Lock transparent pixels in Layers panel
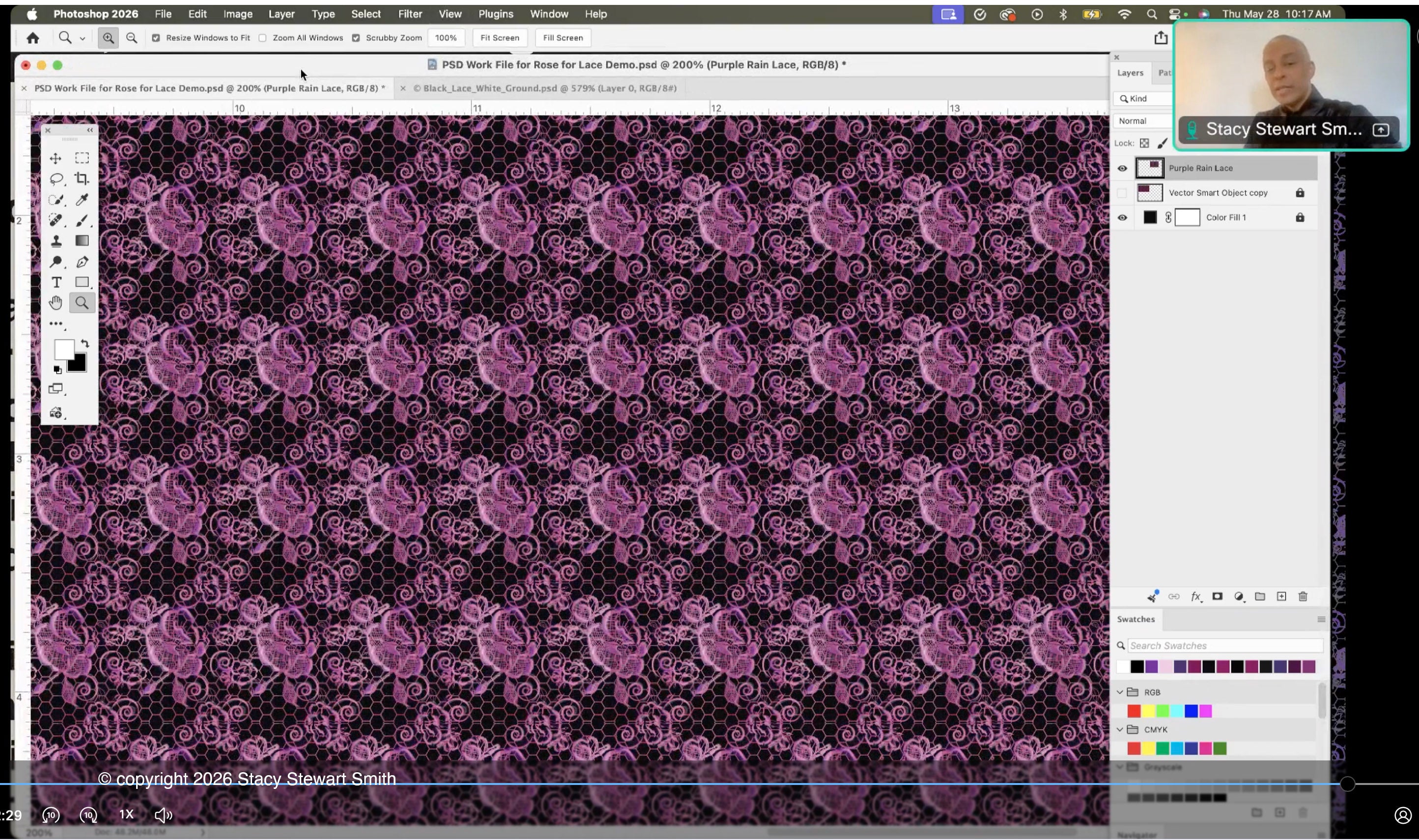 (1144, 143)
